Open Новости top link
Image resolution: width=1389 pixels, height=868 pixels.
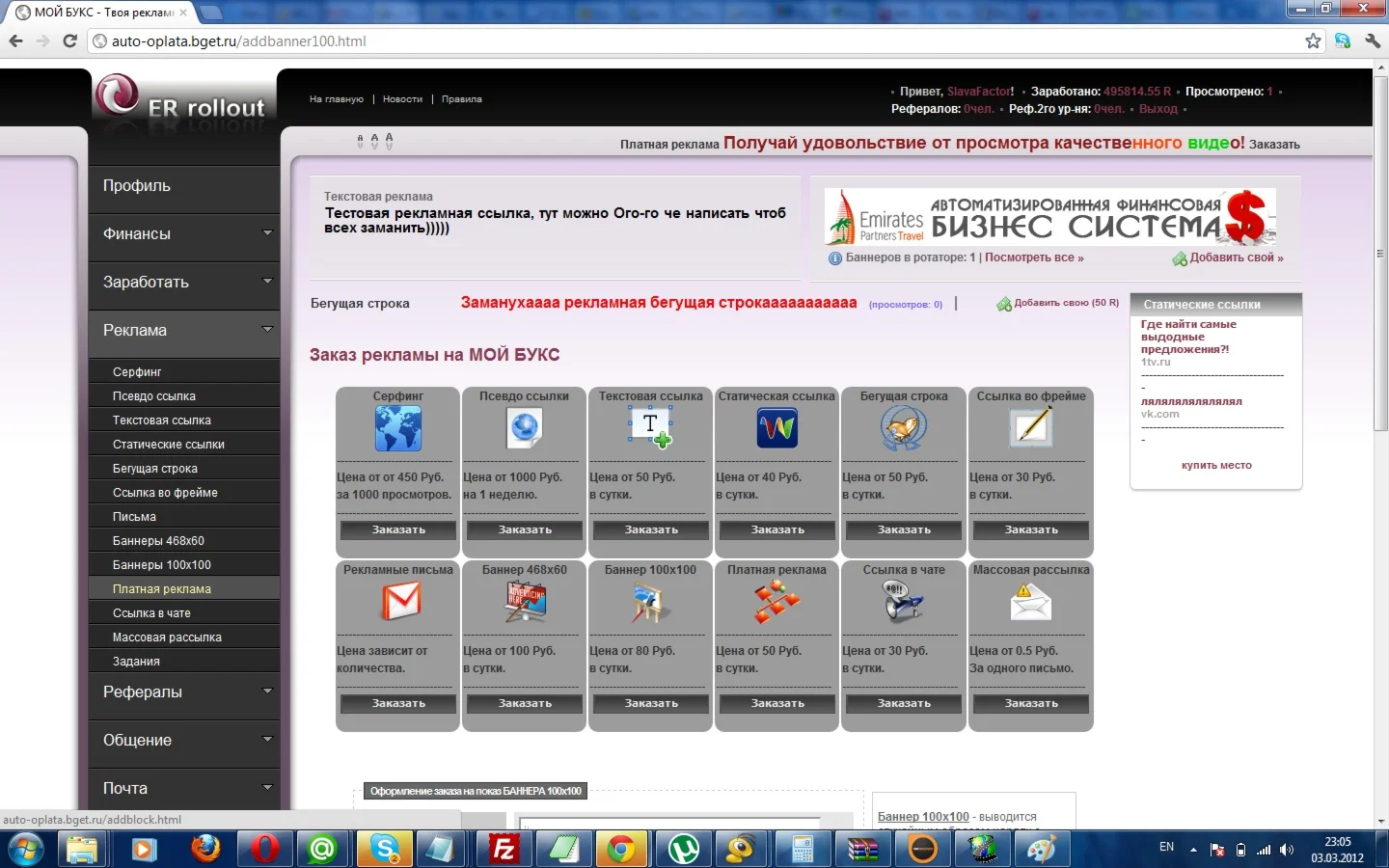pos(402,99)
